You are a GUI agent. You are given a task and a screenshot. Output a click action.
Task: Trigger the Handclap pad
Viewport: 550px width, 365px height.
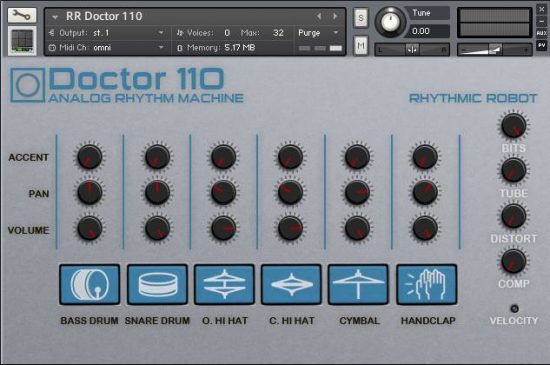tap(427, 284)
